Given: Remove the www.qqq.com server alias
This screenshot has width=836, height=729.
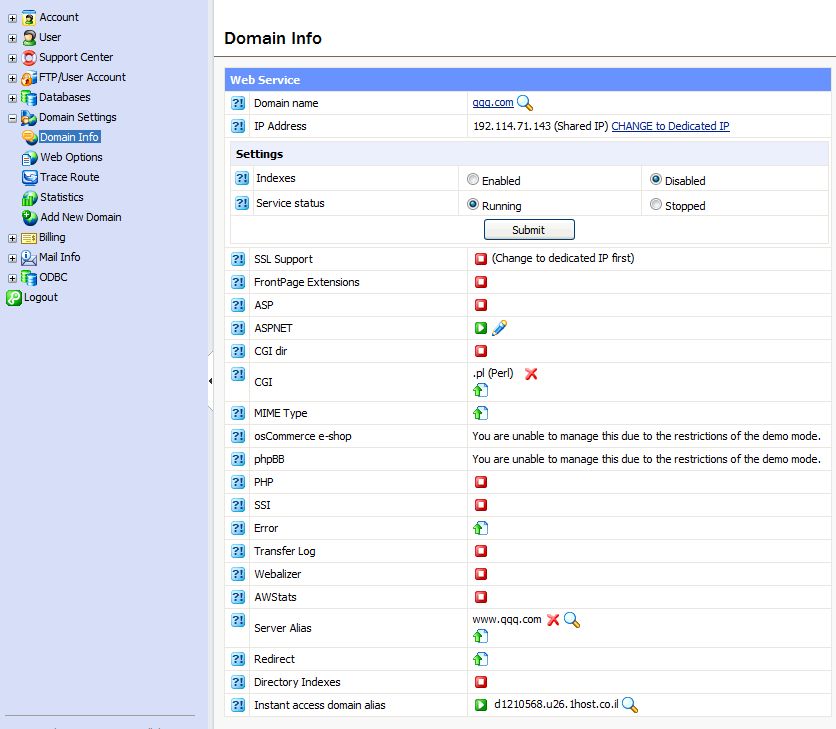Looking at the screenshot, I should pyautogui.click(x=553, y=620).
